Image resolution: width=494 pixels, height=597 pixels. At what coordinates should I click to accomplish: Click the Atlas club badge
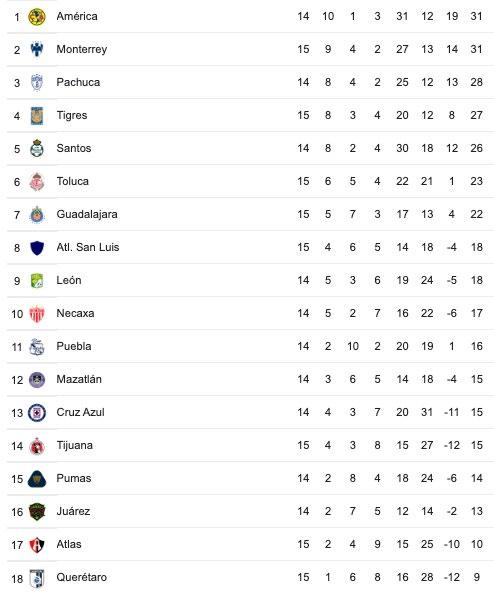(37, 545)
